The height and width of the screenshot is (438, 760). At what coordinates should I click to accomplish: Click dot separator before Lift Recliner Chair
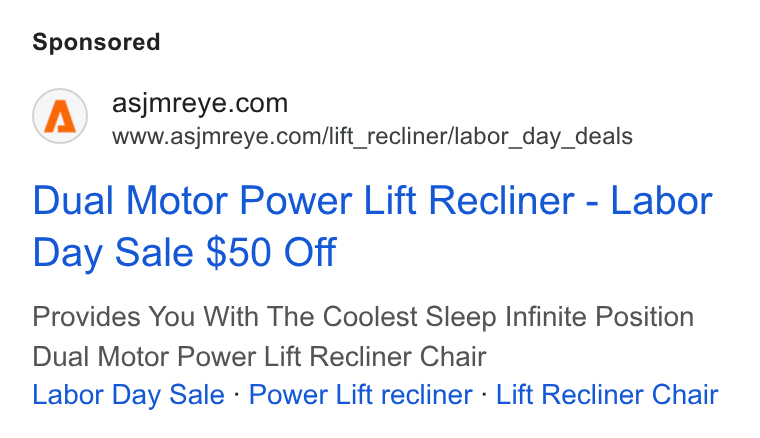(484, 394)
